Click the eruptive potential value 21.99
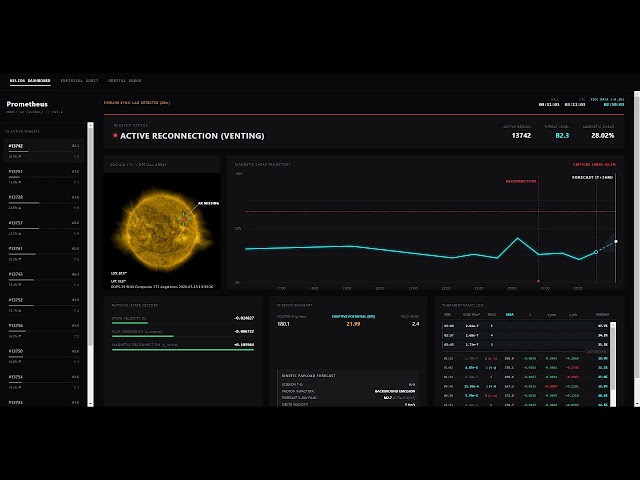Screen dimensions: 640x480 coord(353,324)
